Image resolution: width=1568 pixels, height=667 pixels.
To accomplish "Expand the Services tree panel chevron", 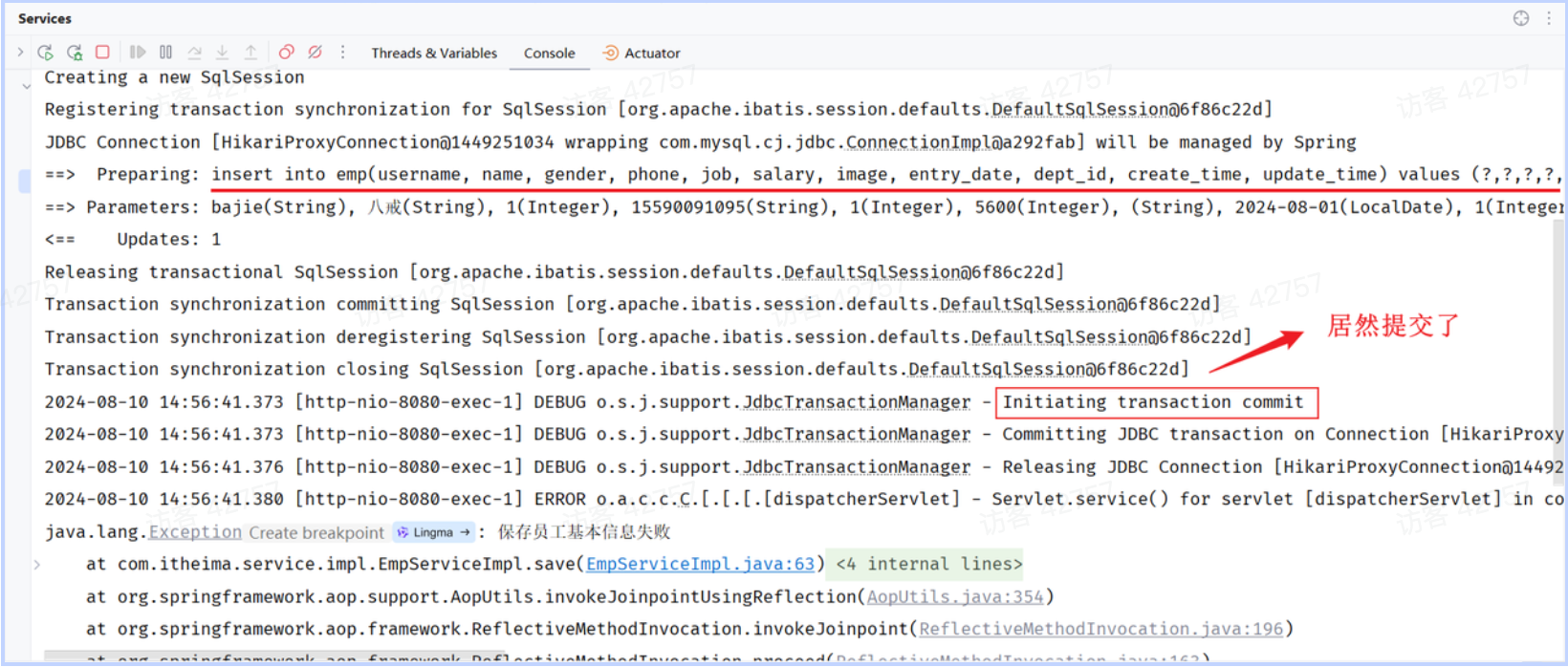I will (x=20, y=53).
